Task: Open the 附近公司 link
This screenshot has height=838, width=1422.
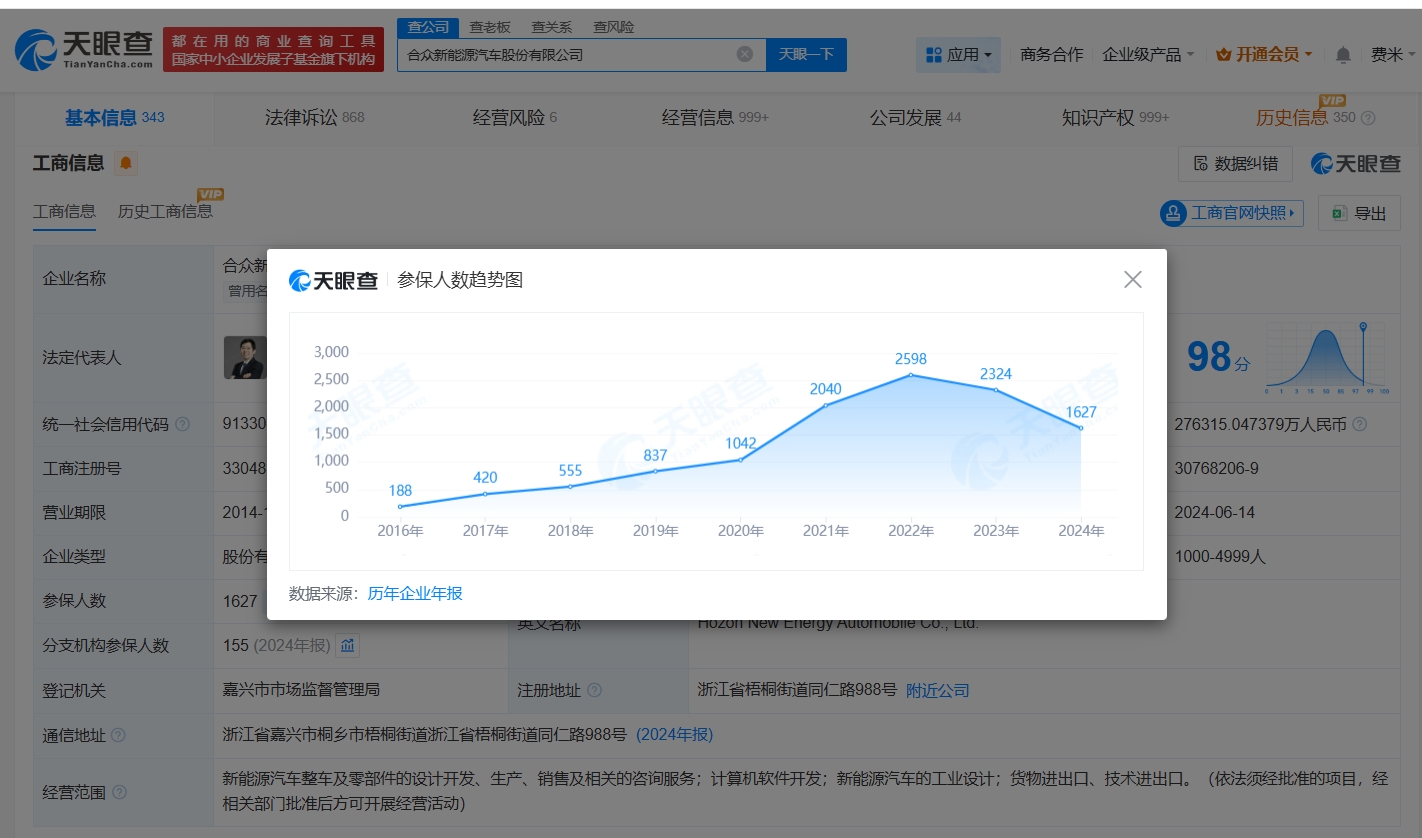Action: [937, 690]
